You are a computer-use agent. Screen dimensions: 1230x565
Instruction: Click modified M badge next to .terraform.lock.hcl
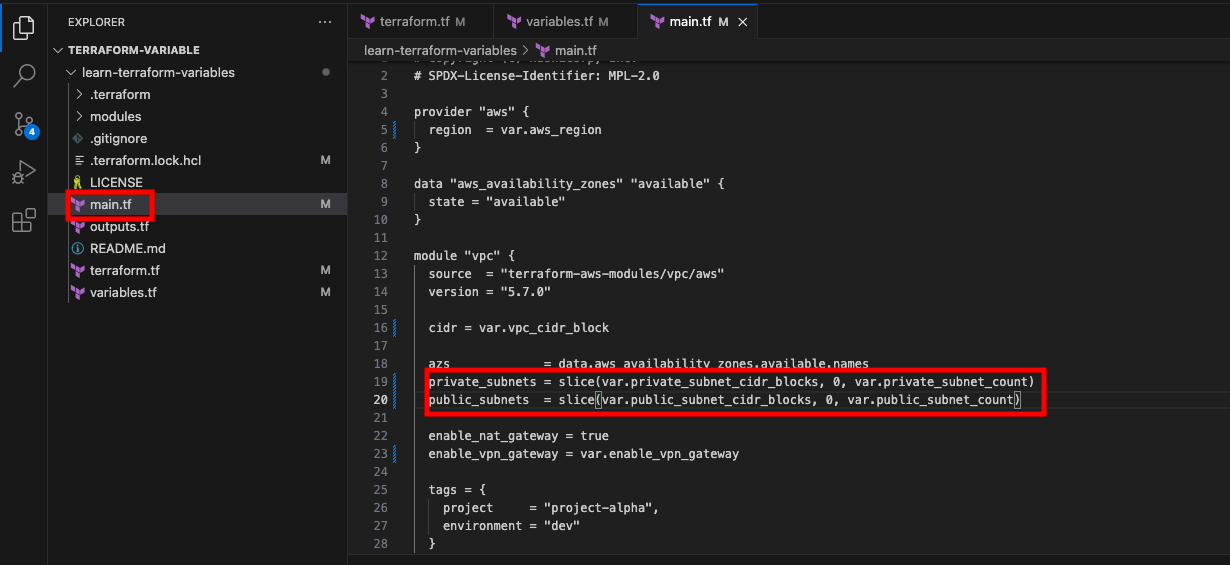[x=325, y=161]
